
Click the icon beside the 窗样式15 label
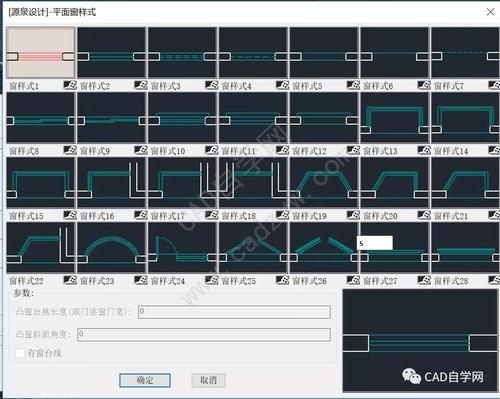pyautogui.click(x=70, y=215)
